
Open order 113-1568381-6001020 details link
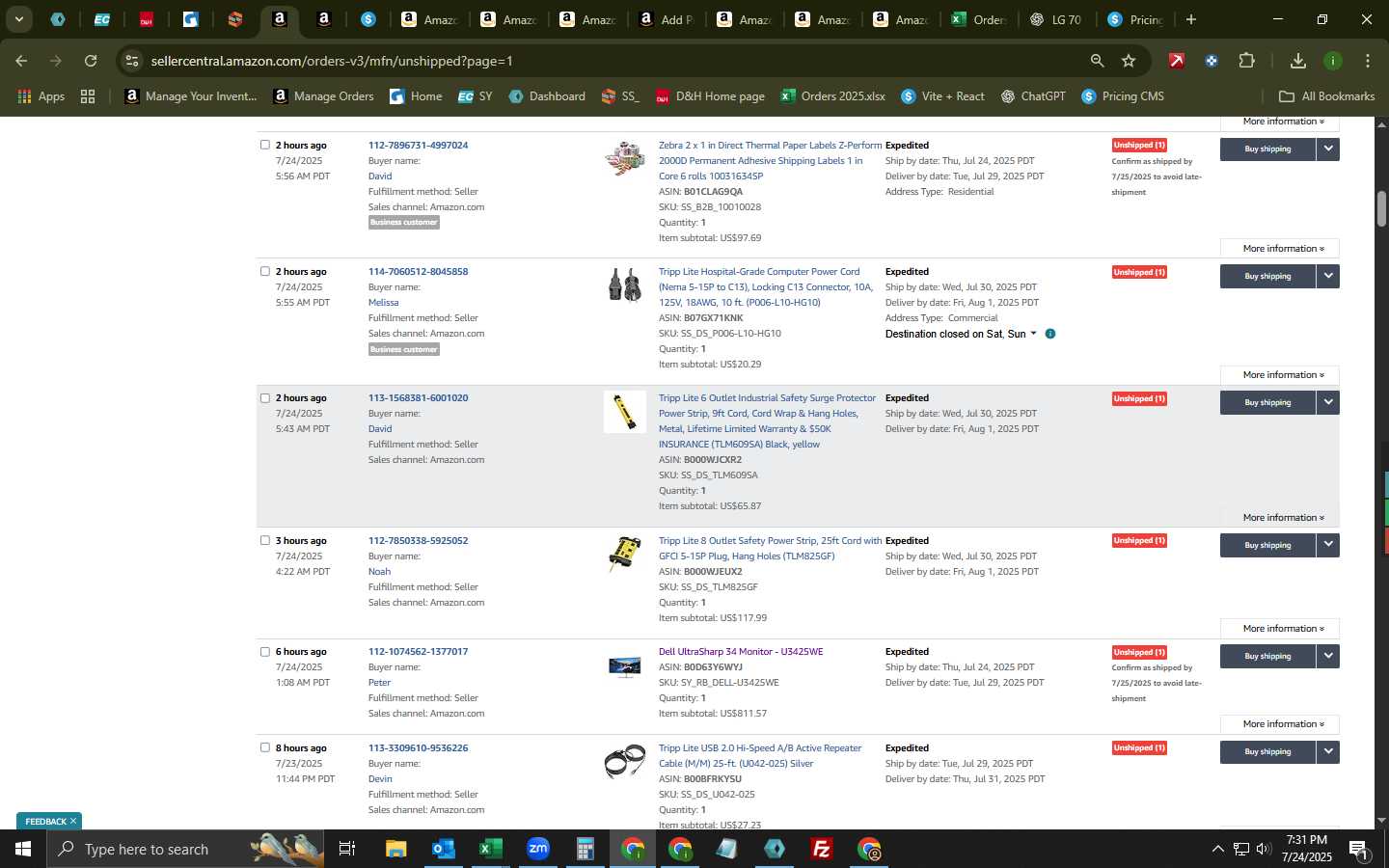(x=418, y=397)
